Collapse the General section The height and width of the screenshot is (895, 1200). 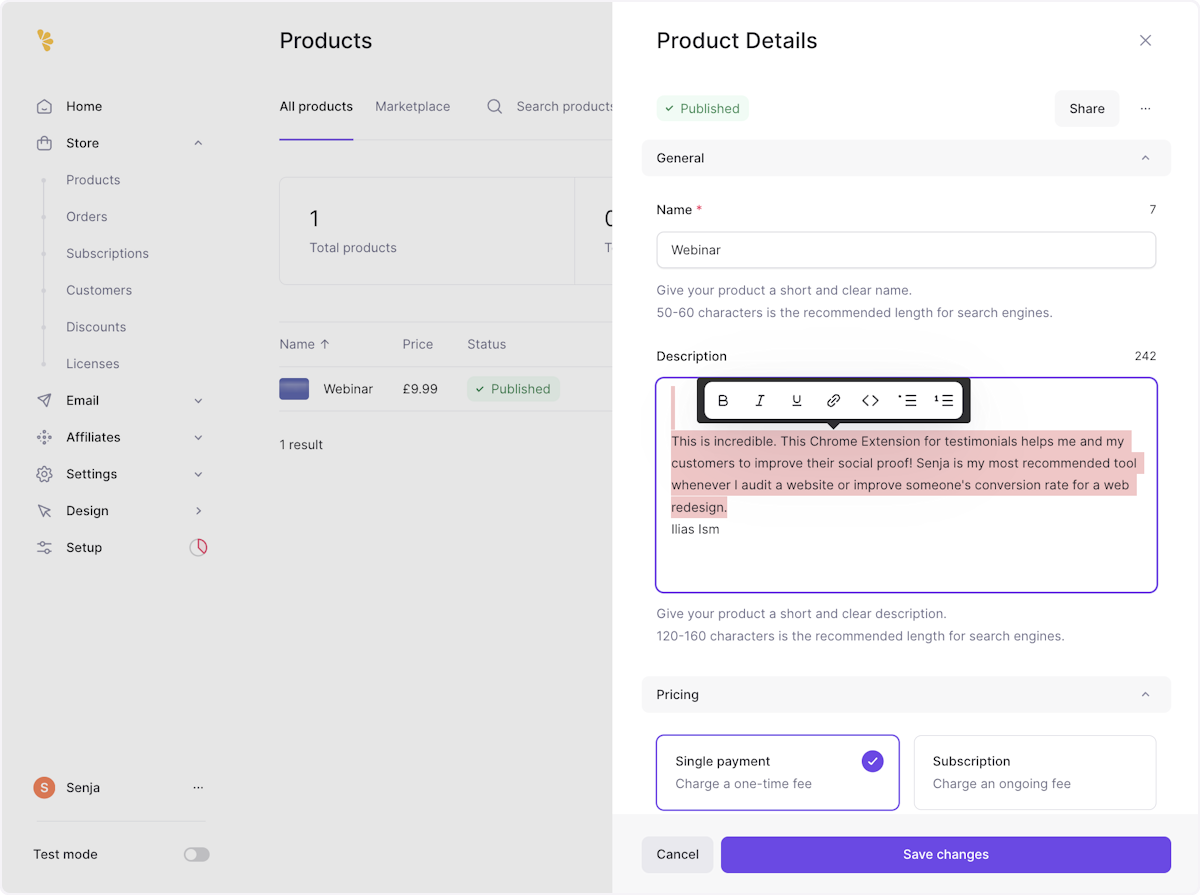tap(1145, 158)
